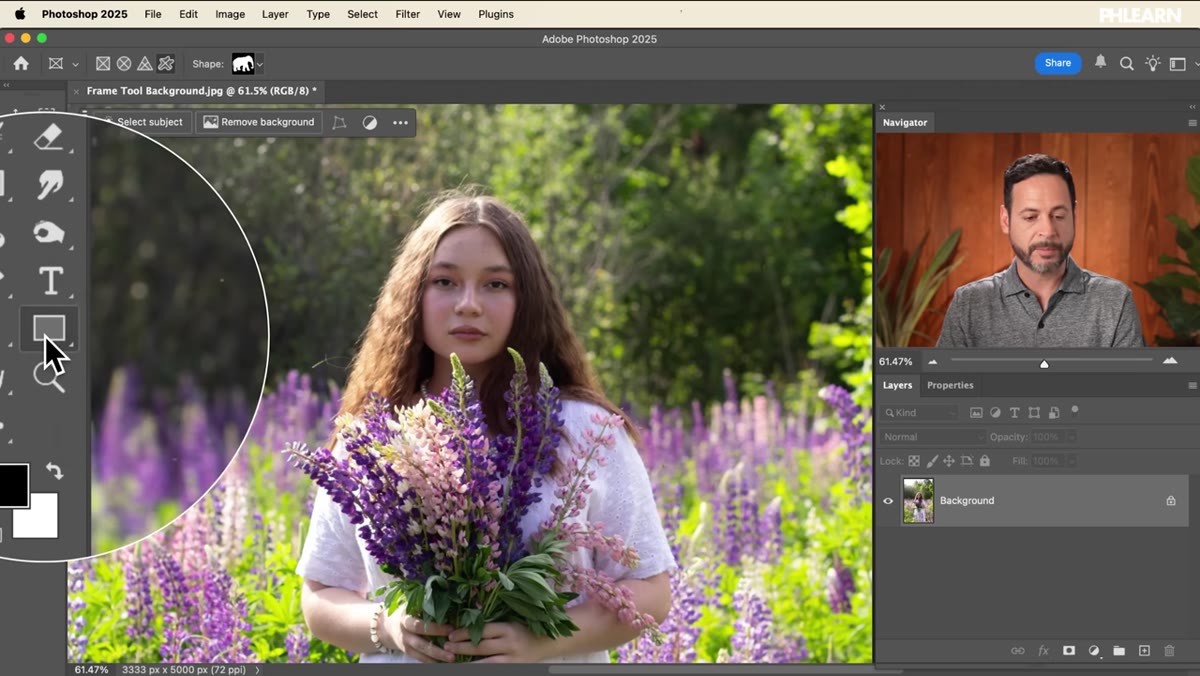This screenshot has width=1200, height=676.
Task: Add a layer mask
Action: 1068,651
